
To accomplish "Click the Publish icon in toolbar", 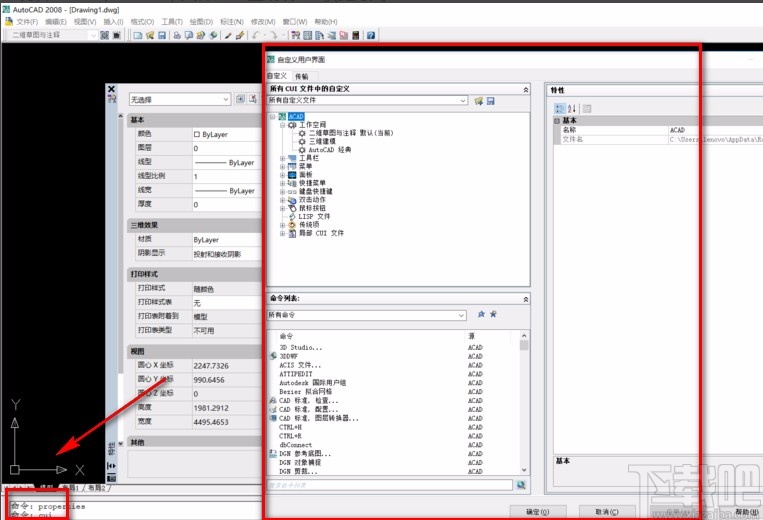I will tap(200, 35).
